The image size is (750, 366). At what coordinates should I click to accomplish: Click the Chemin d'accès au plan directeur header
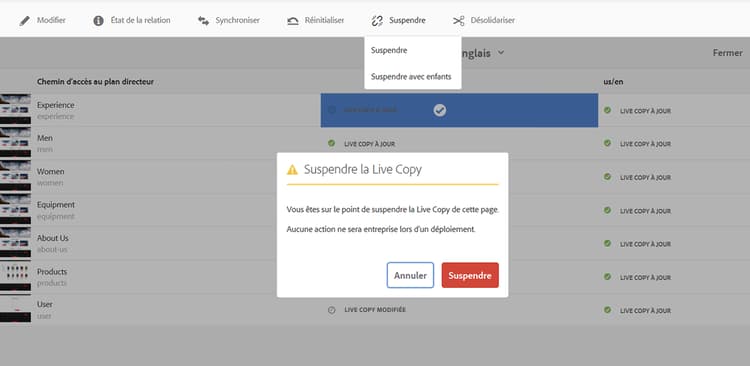[x=95, y=82]
